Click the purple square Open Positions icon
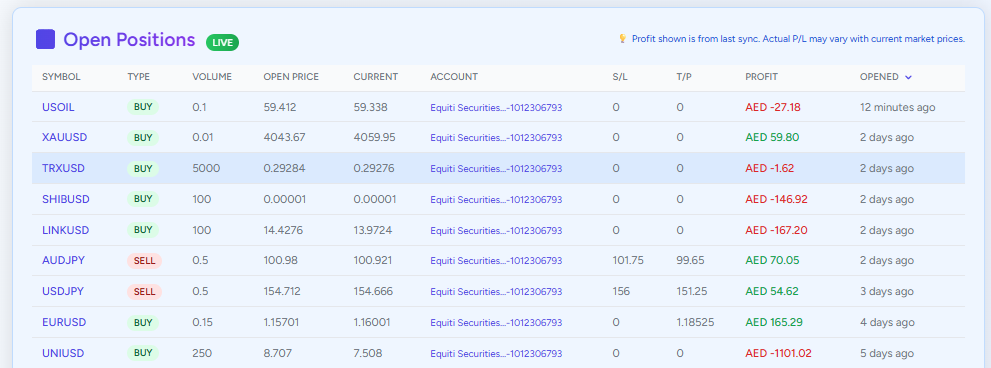The image size is (991, 368). click(46, 39)
